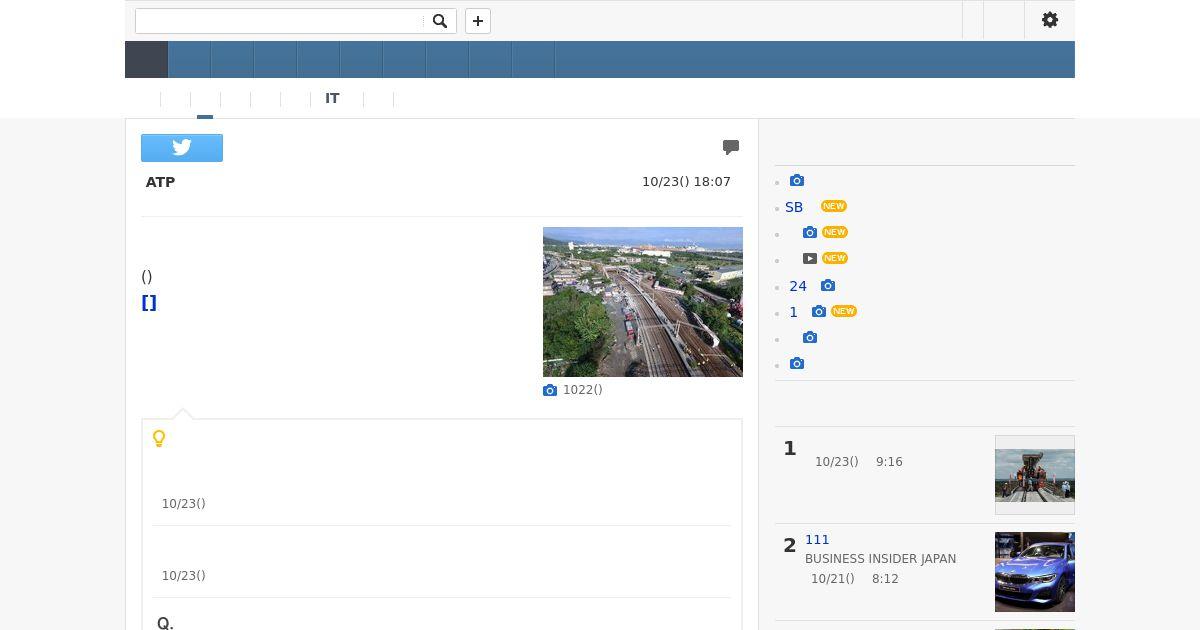Click the NEW badge beside the SB headline

click(x=834, y=206)
